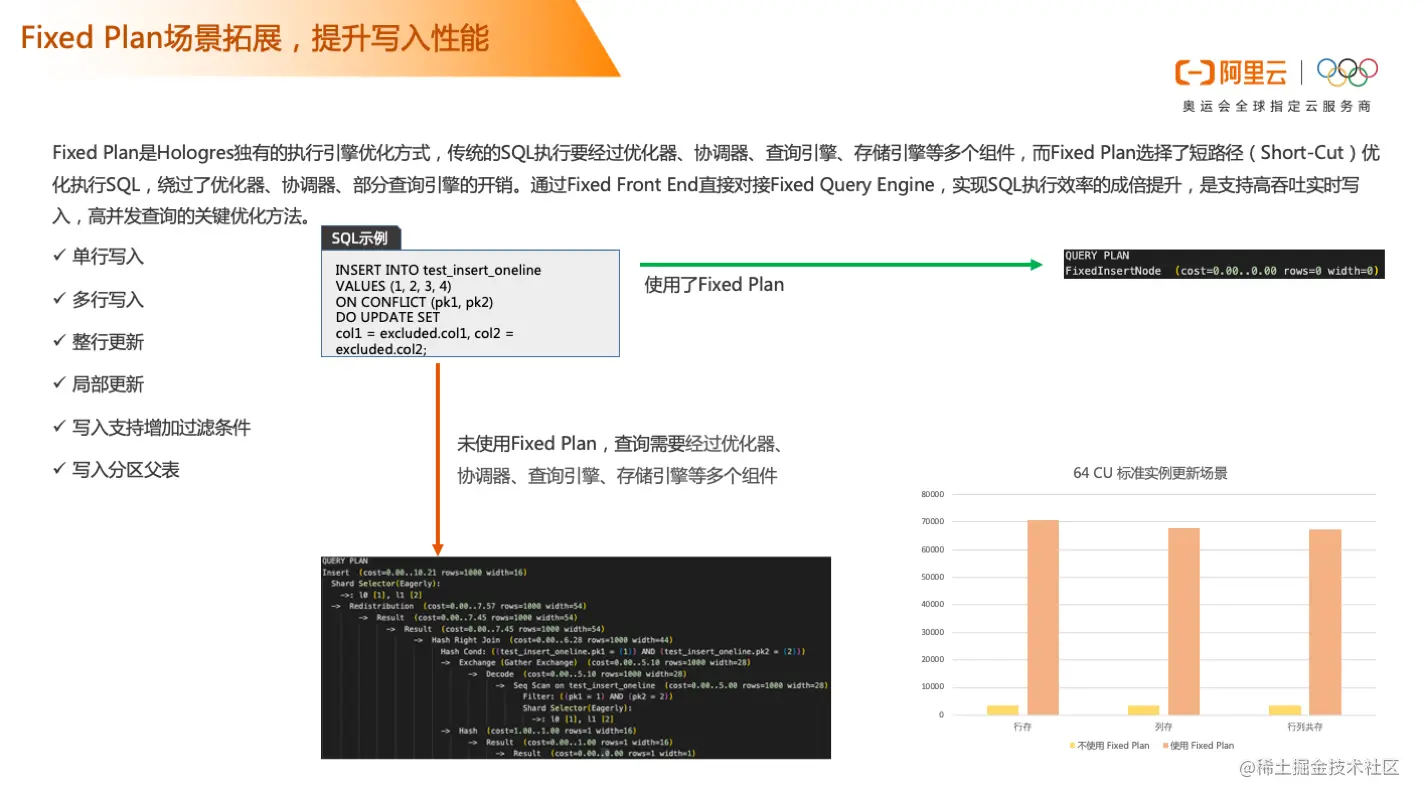Click the 30000 y-axis label
The height and width of the screenshot is (800, 1422).
click(x=932, y=632)
